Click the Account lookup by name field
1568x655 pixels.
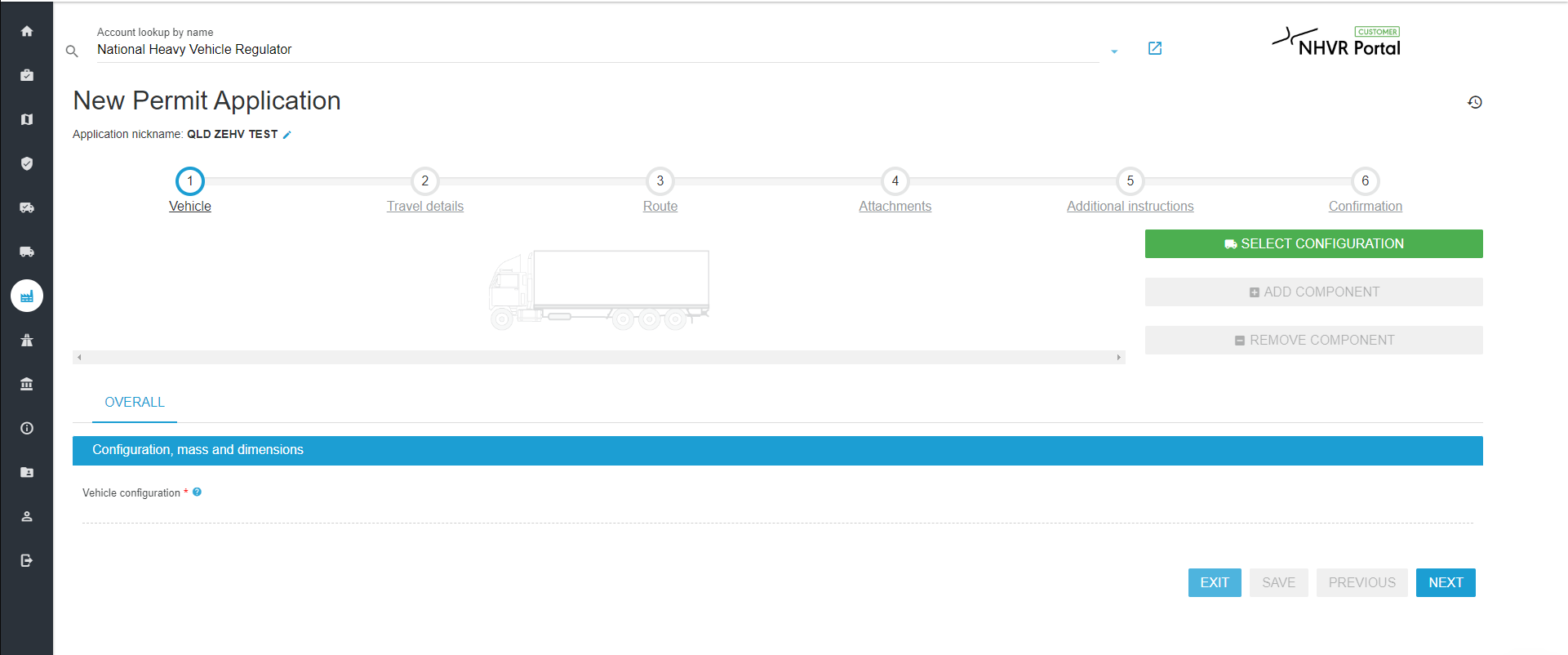597,50
